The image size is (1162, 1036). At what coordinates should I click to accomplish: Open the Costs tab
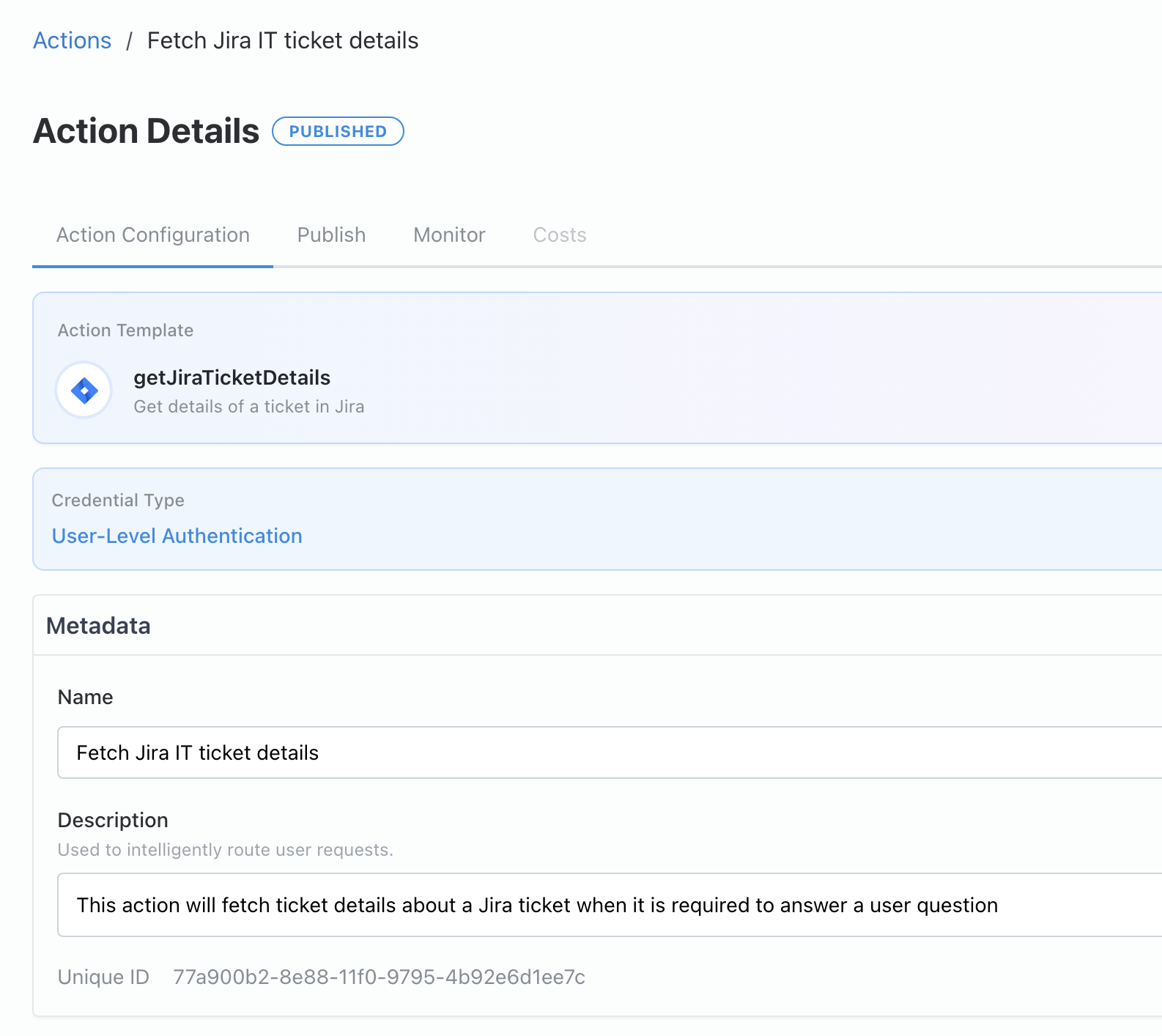(x=559, y=235)
